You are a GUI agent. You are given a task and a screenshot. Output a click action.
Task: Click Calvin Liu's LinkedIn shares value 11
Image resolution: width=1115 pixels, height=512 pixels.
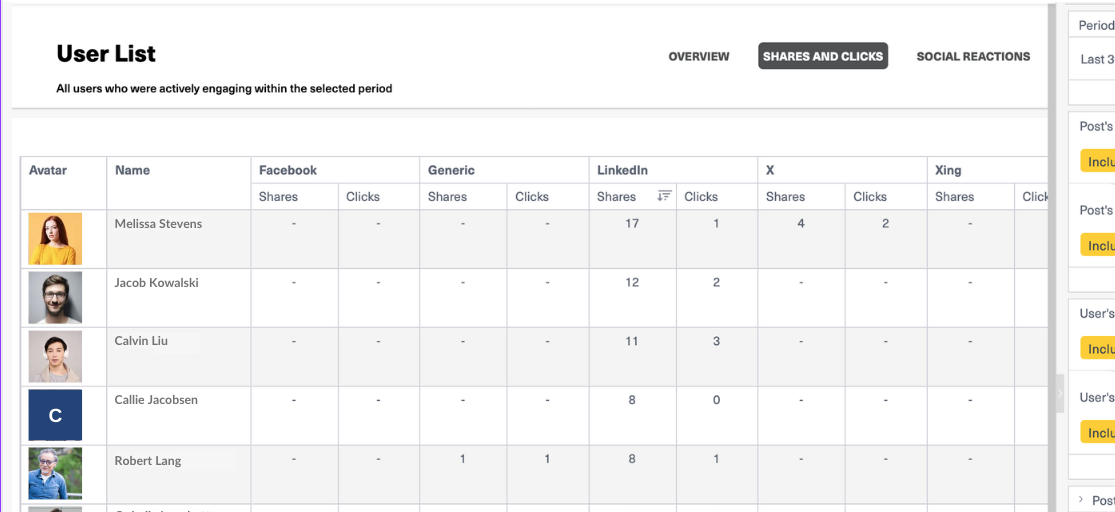point(631,341)
